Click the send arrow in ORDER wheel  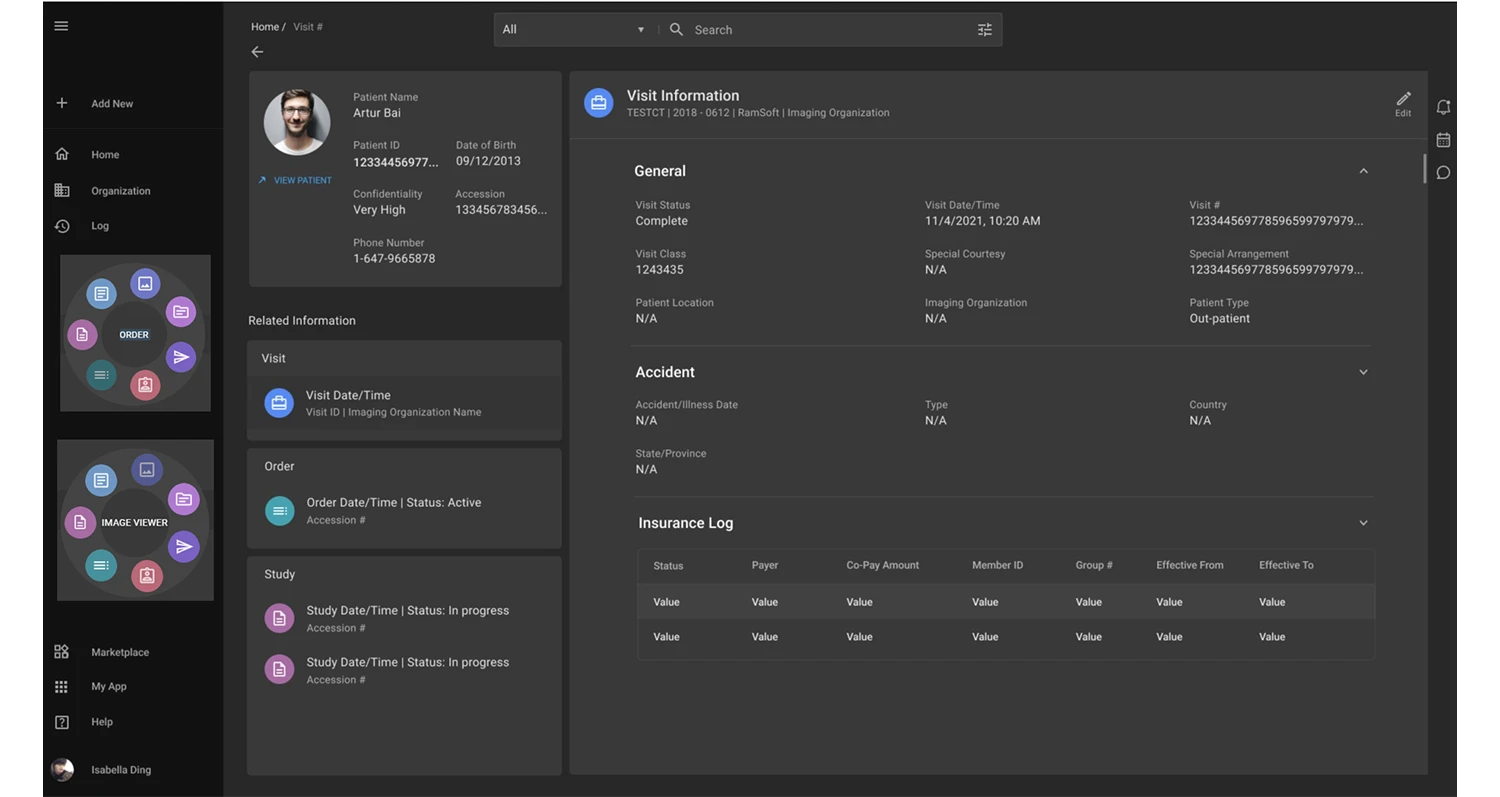coord(181,357)
